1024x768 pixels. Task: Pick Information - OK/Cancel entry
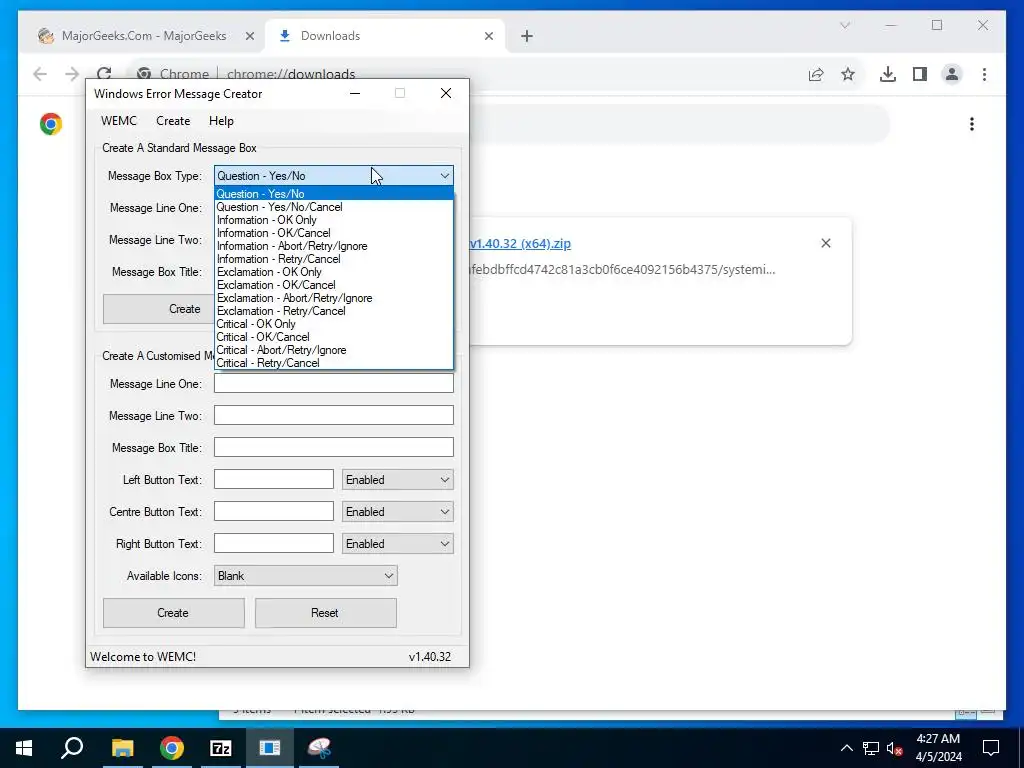pos(334,233)
